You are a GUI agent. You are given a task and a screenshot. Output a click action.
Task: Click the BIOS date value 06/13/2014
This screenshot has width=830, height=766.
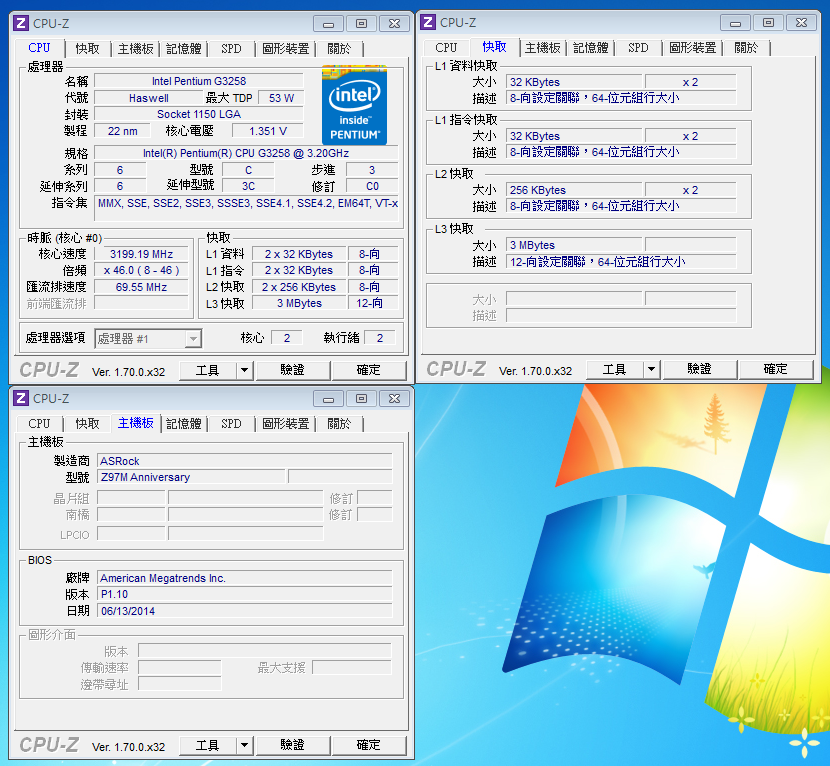tap(245, 611)
